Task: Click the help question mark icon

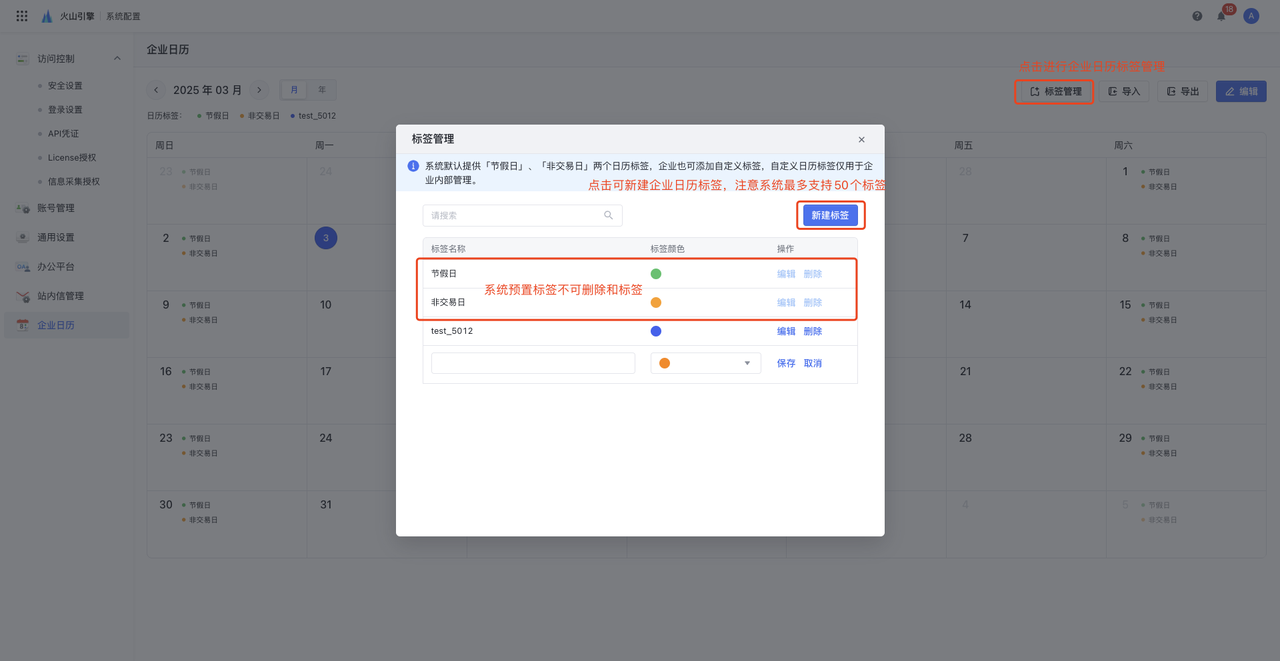Action: [1197, 16]
